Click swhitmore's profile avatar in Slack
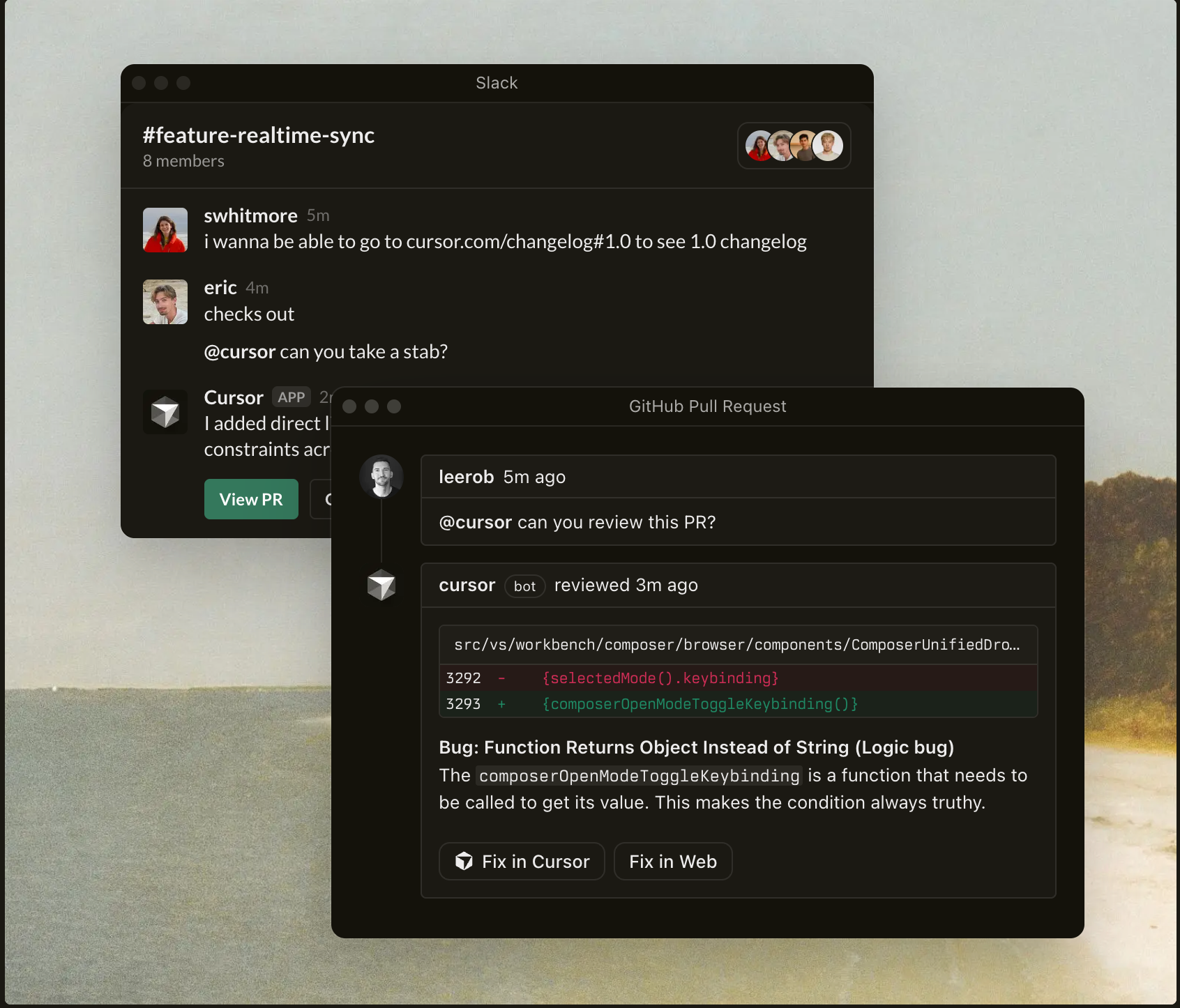The width and height of the screenshot is (1180, 1008). 165,230
